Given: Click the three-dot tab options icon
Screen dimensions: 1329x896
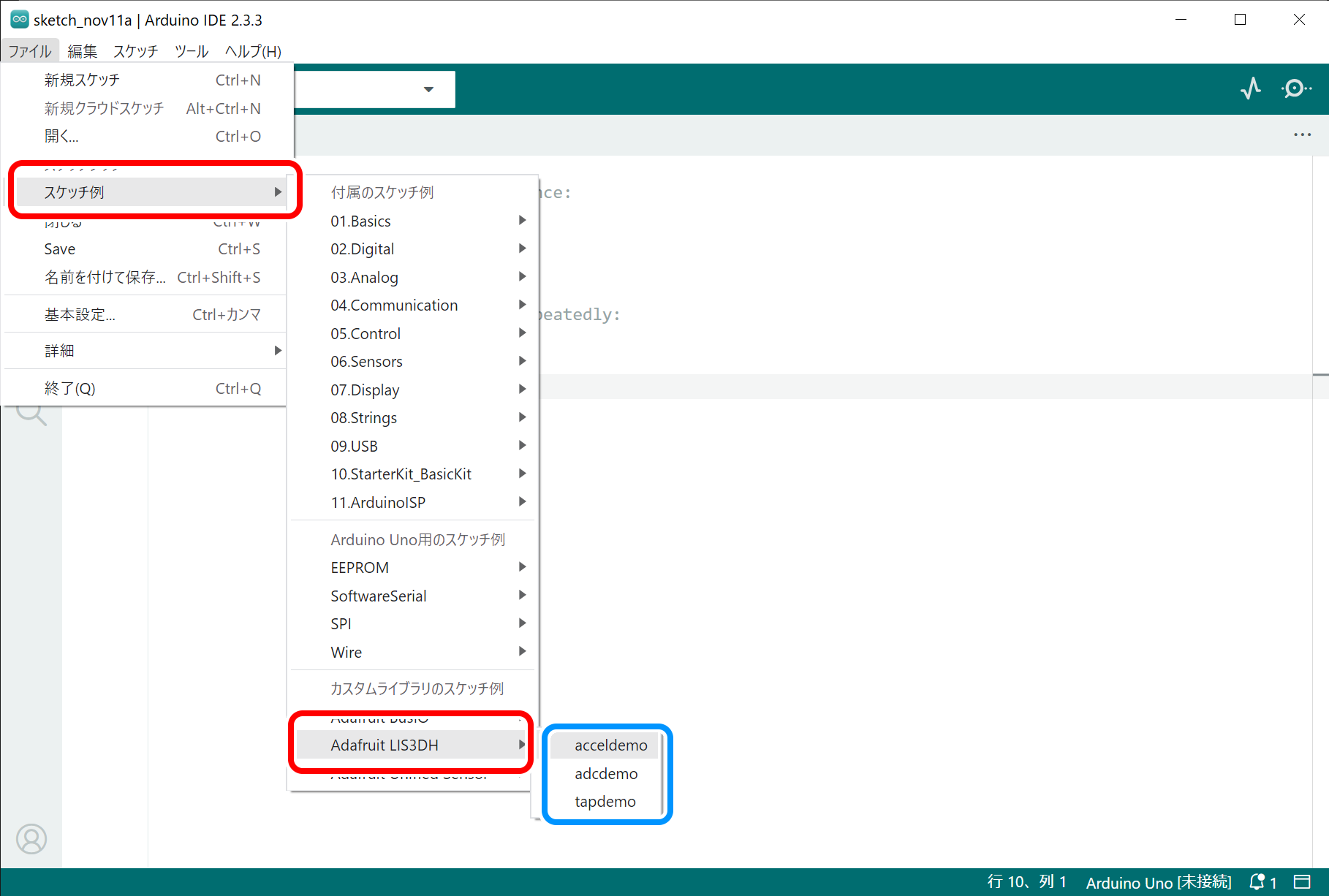Looking at the screenshot, I should [1302, 135].
